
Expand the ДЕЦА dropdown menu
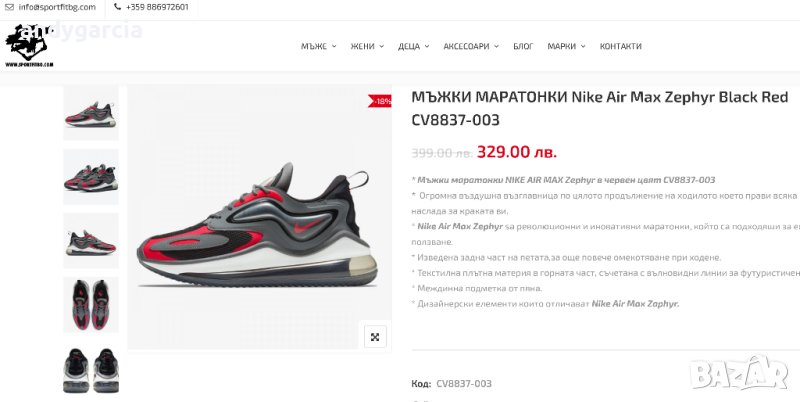(x=413, y=46)
